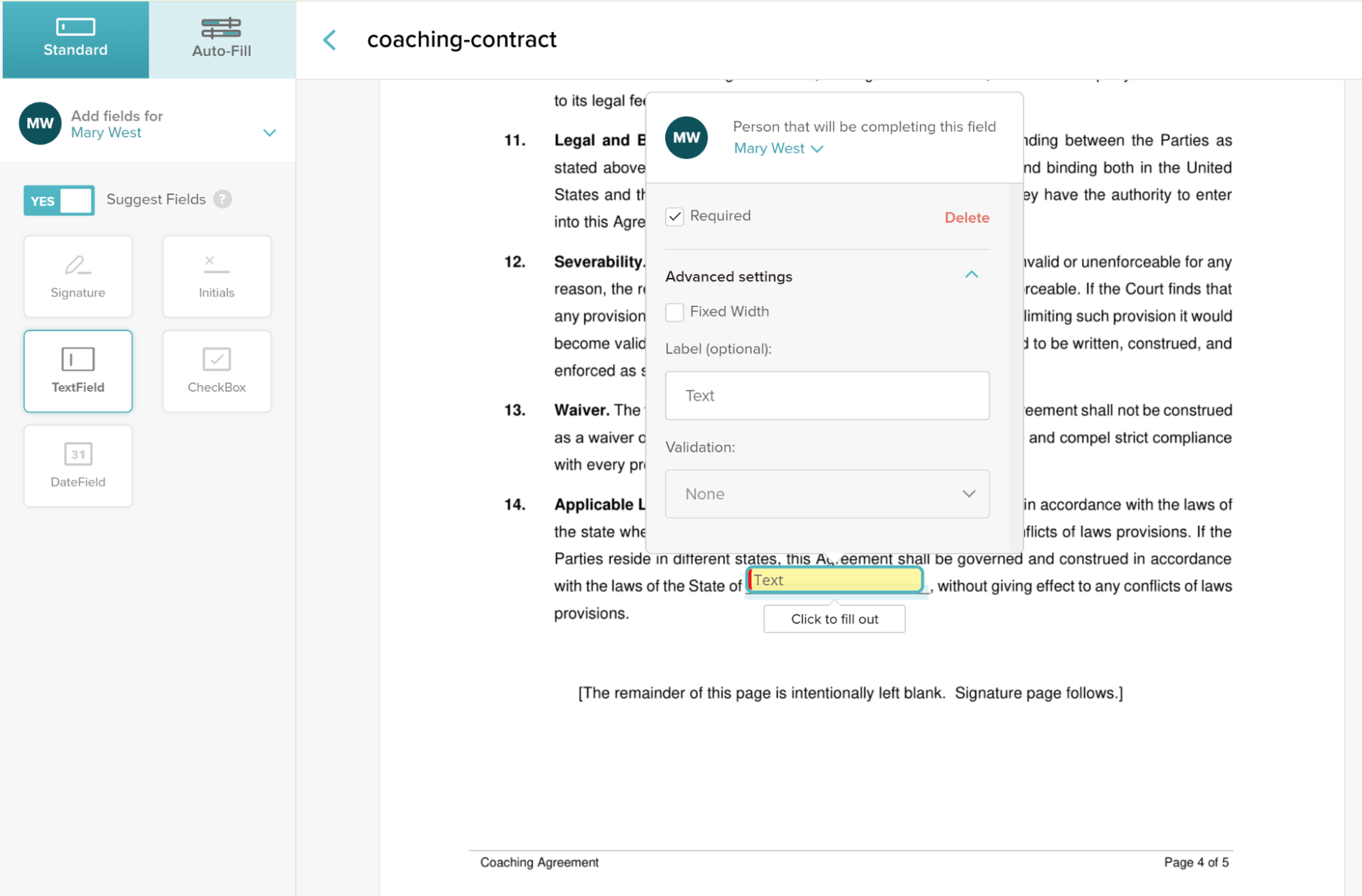Open Suggest Fields help tooltip

click(x=223, y=199)
